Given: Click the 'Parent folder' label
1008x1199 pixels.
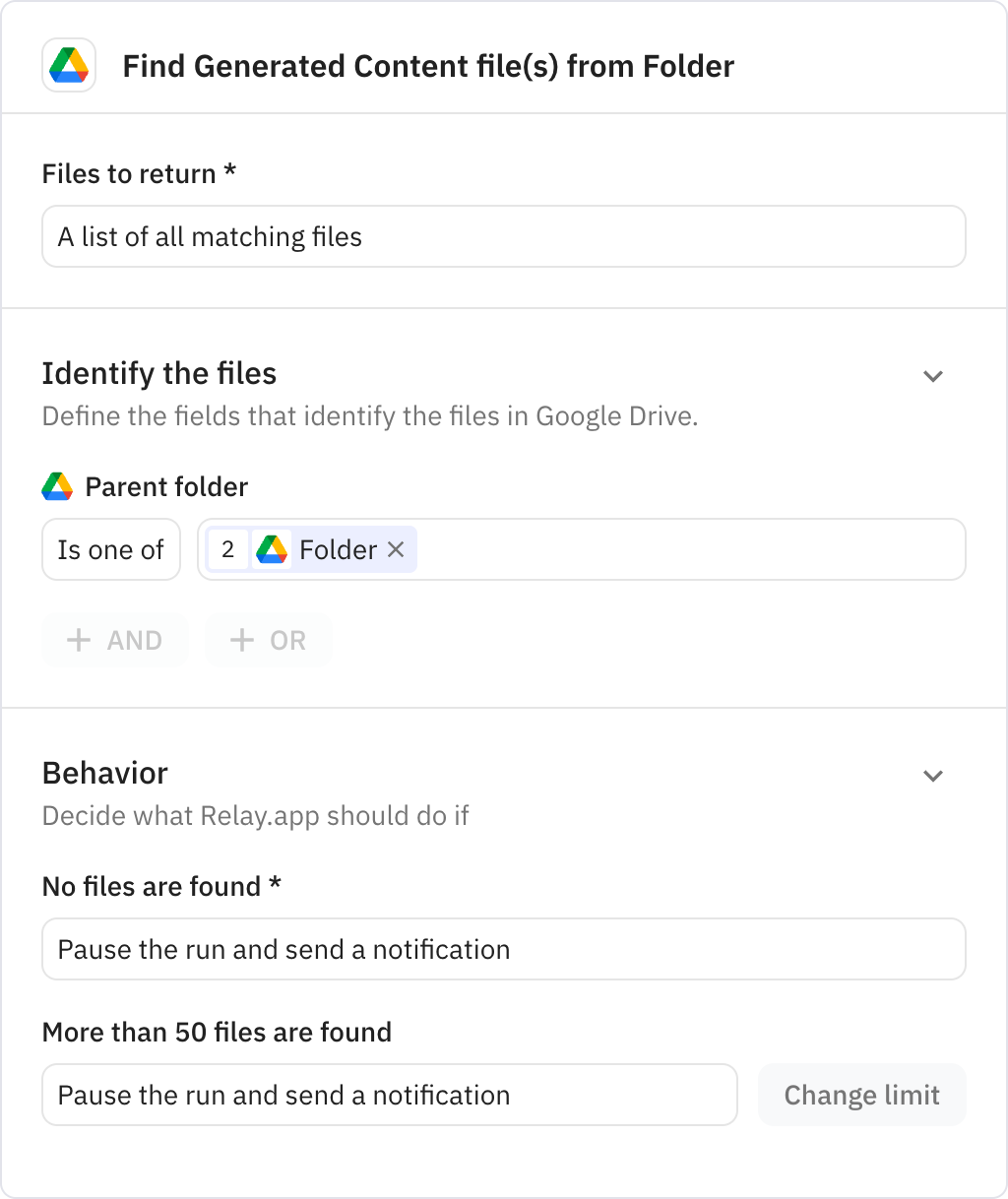Looking at the screenshot, I should [166, 486].
